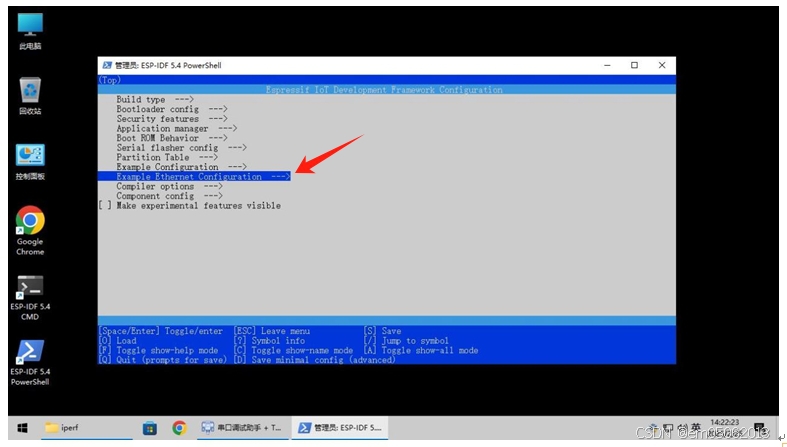Viewport: 787px width, 447px height.
Task: Expand the Security features submenu
Action: (x=172, y=119)
